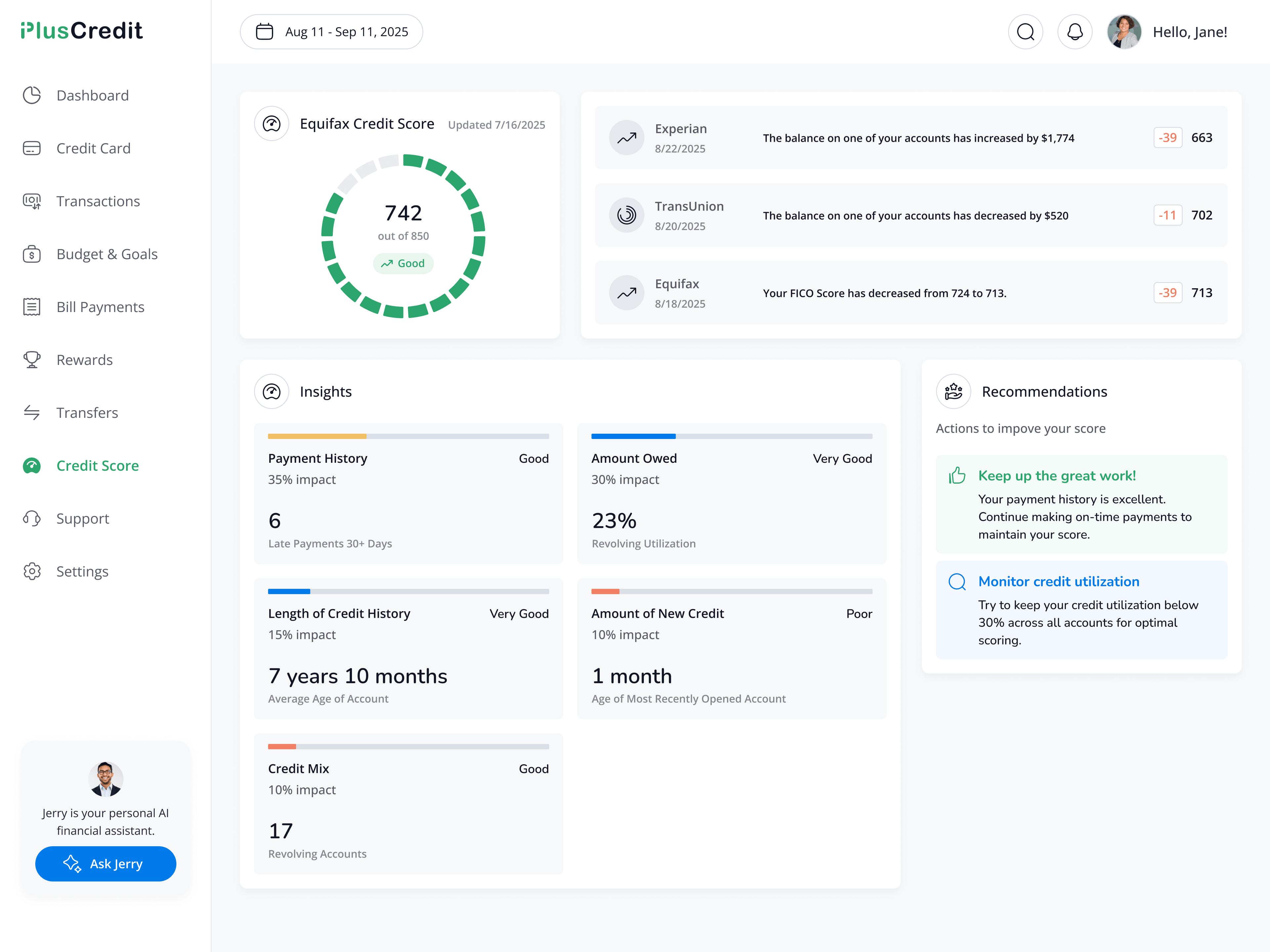Click the Payment History yellow progress bar
The width and height of the screenshot is (1270, 952).
(x=317, y=436)
